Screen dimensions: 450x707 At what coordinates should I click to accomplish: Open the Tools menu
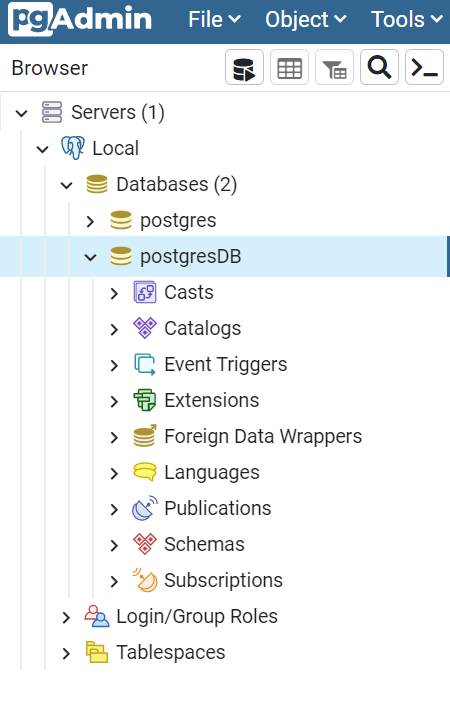click(406, 19)
